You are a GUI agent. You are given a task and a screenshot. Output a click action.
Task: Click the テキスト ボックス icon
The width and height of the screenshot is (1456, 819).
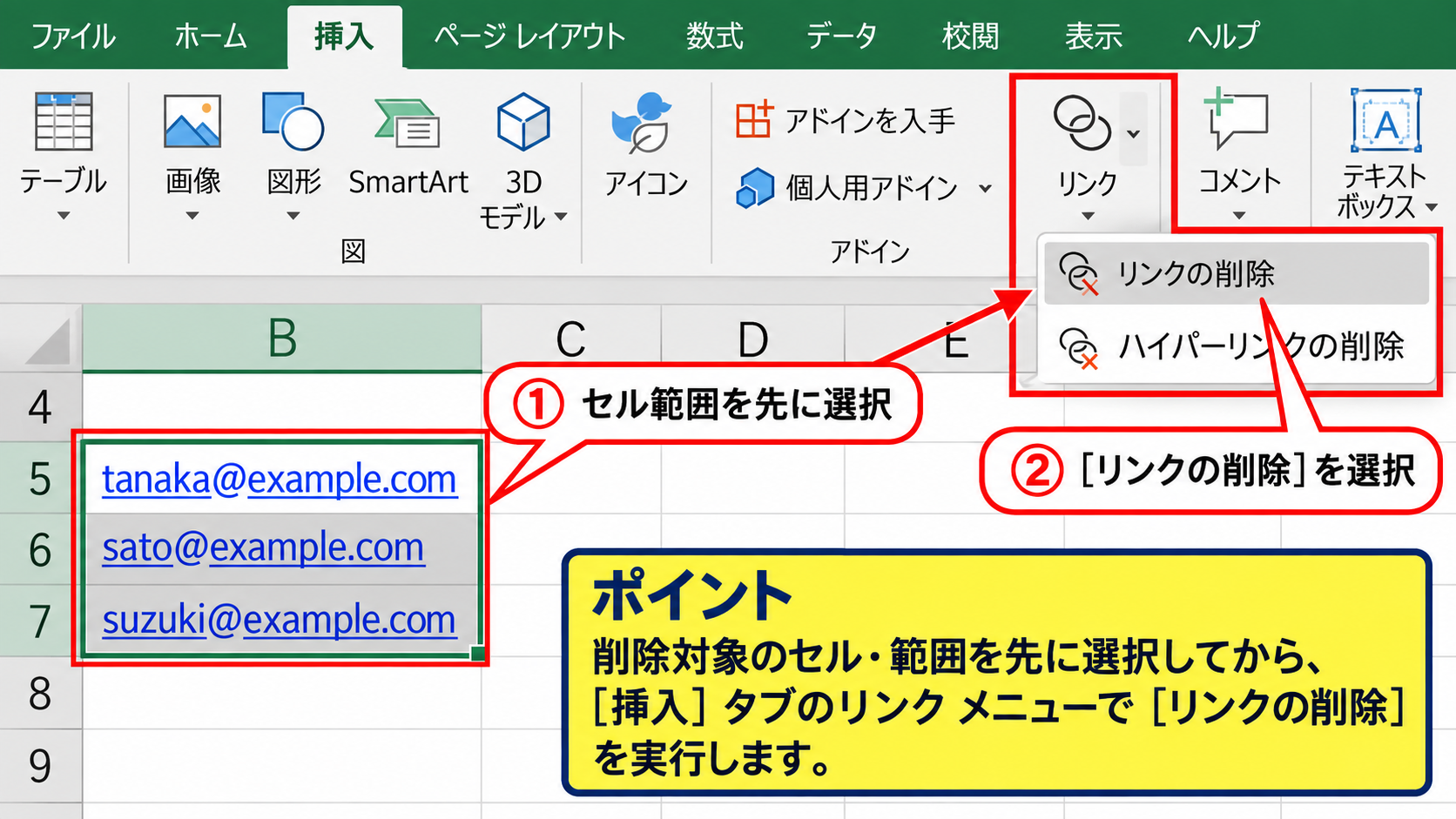1386,120
